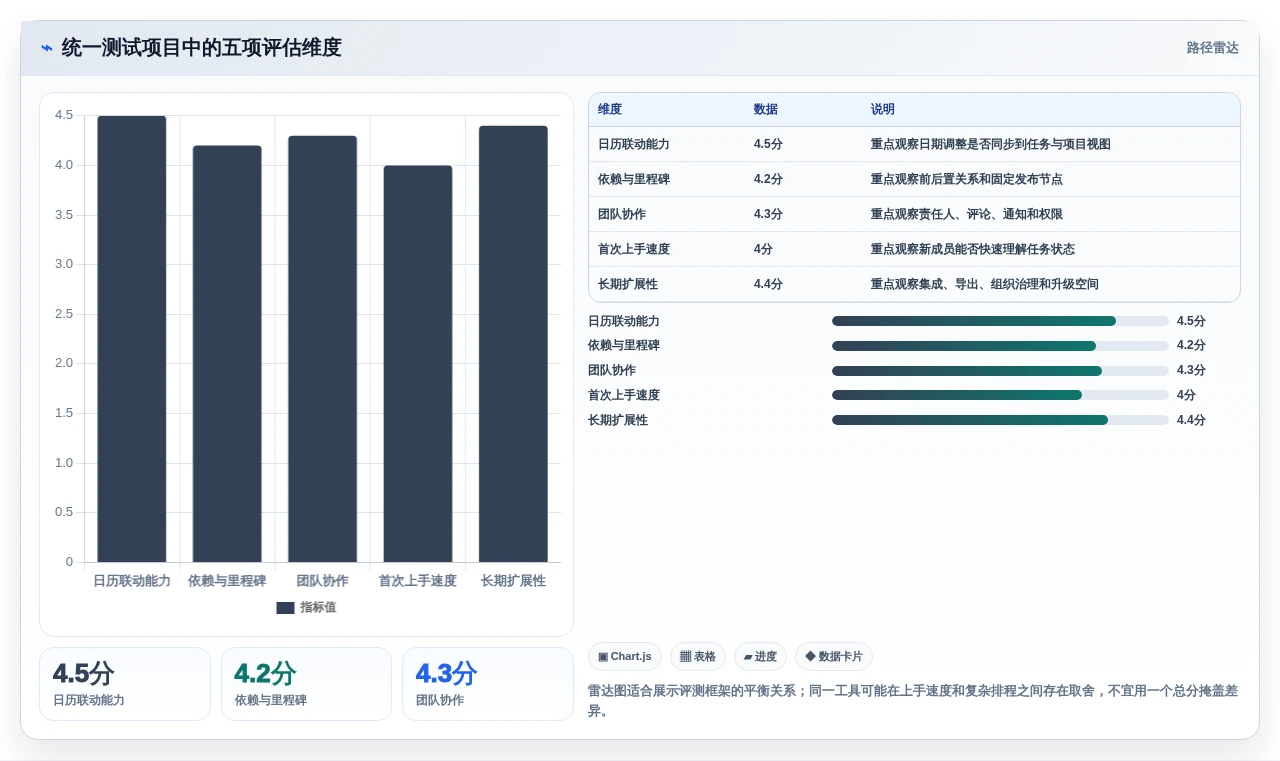Screen dimensions: 1280x761
Task: Click the 首次上手速度 bar in chart
Action: tap(418, 364)
